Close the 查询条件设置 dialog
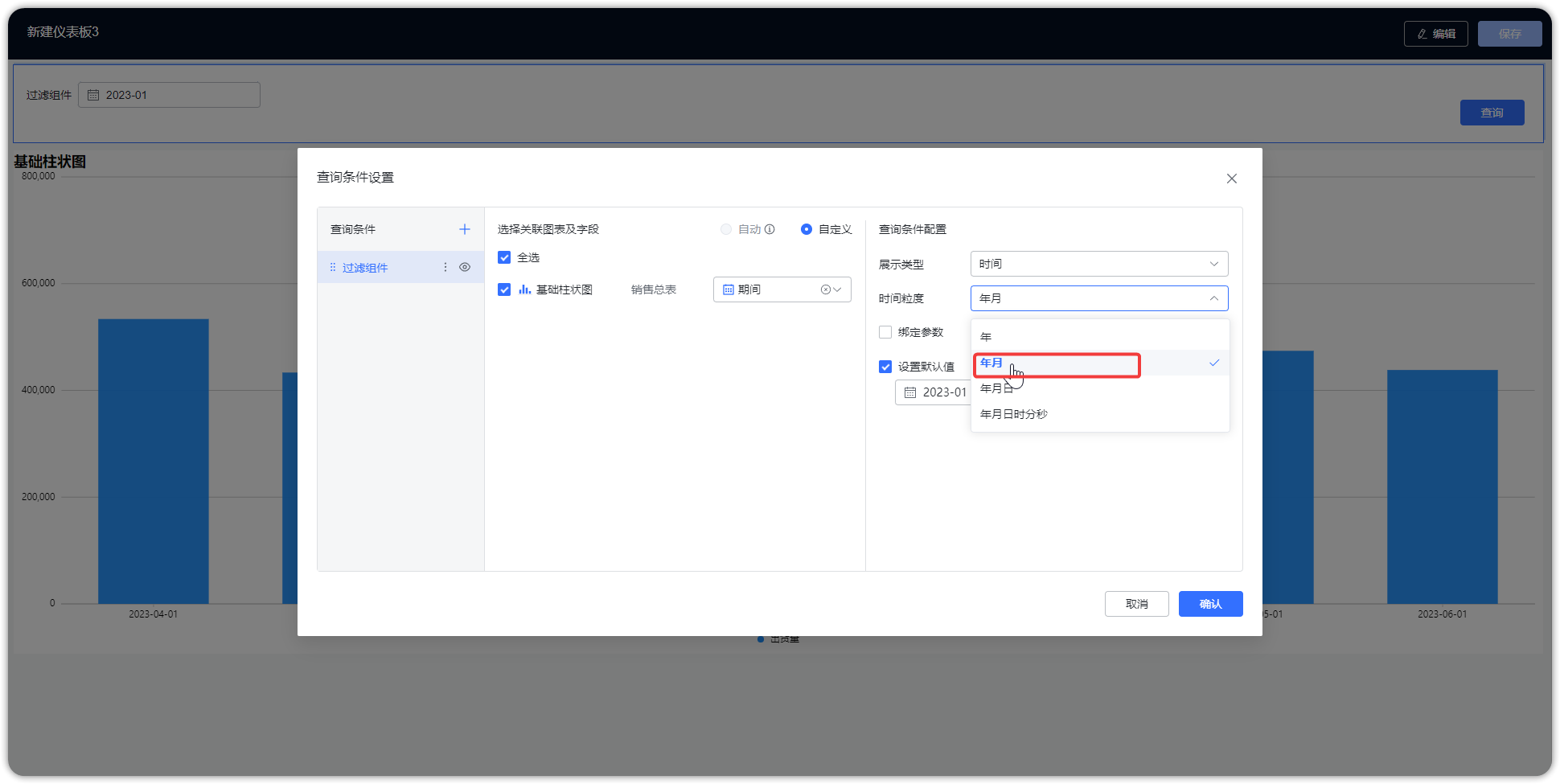Screen dimensions: 1560x784 pyautogui.click(x=1231, y=179)
